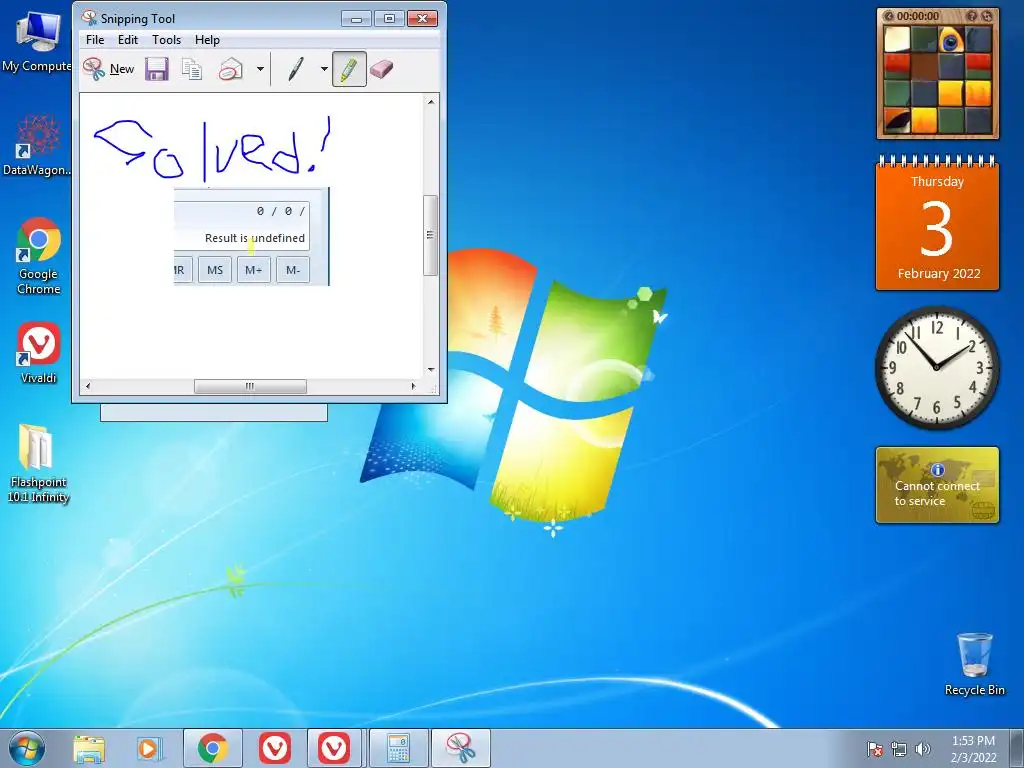This screenshot has width=1024, height=768.
Task: Select the Eraser tool
Action: [x=381, y=69]
